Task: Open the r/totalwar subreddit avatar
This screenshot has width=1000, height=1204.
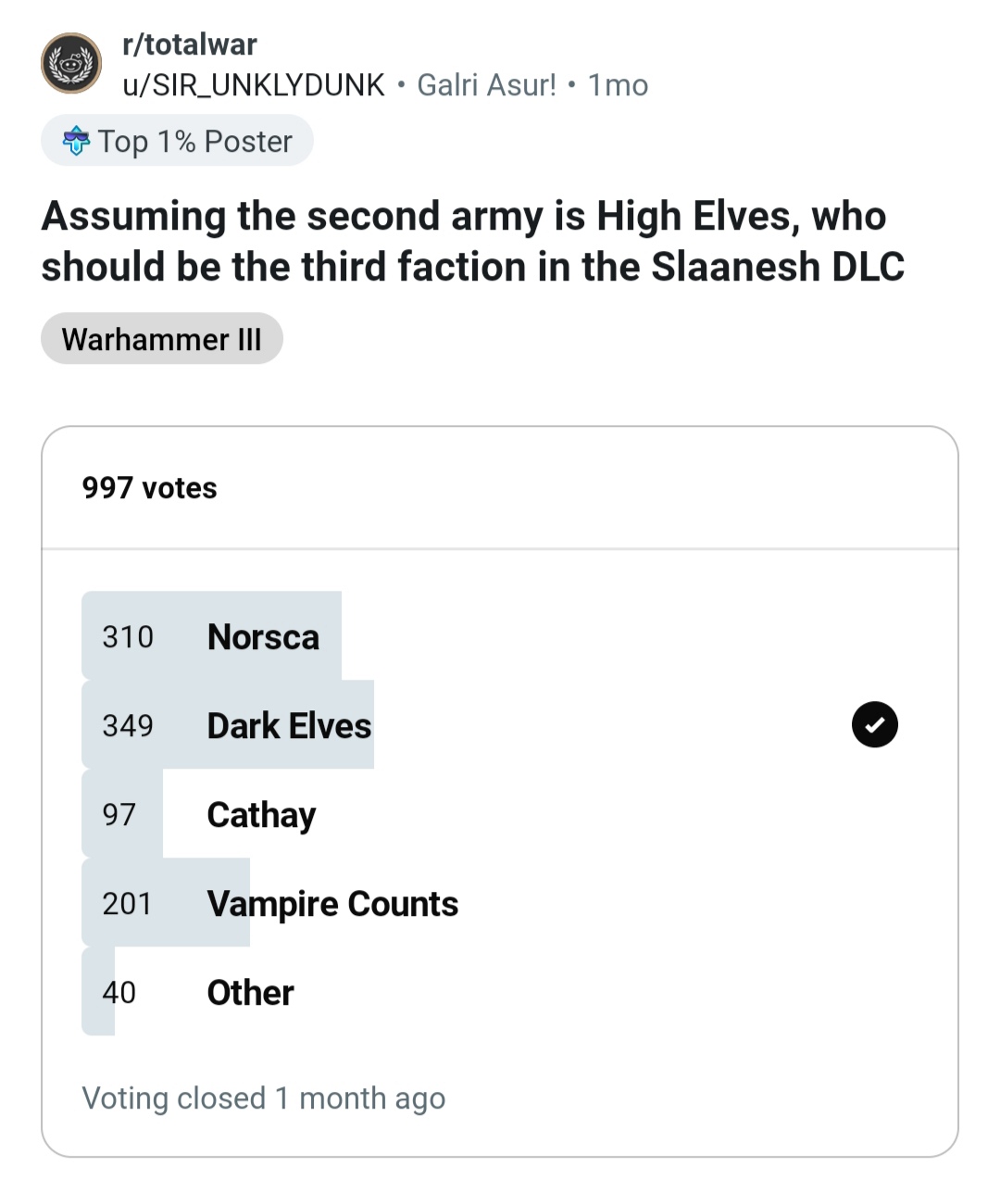Action: pyautogui.click(x=71, y=64)
